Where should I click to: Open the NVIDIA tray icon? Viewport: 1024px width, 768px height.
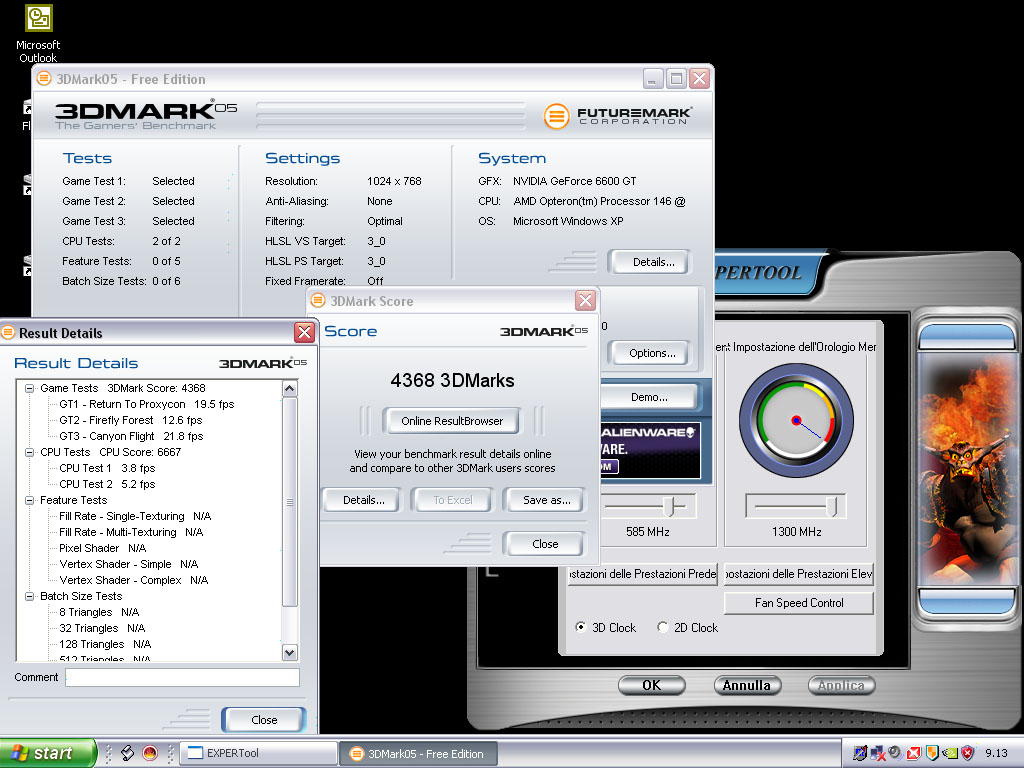click(950, 753)
